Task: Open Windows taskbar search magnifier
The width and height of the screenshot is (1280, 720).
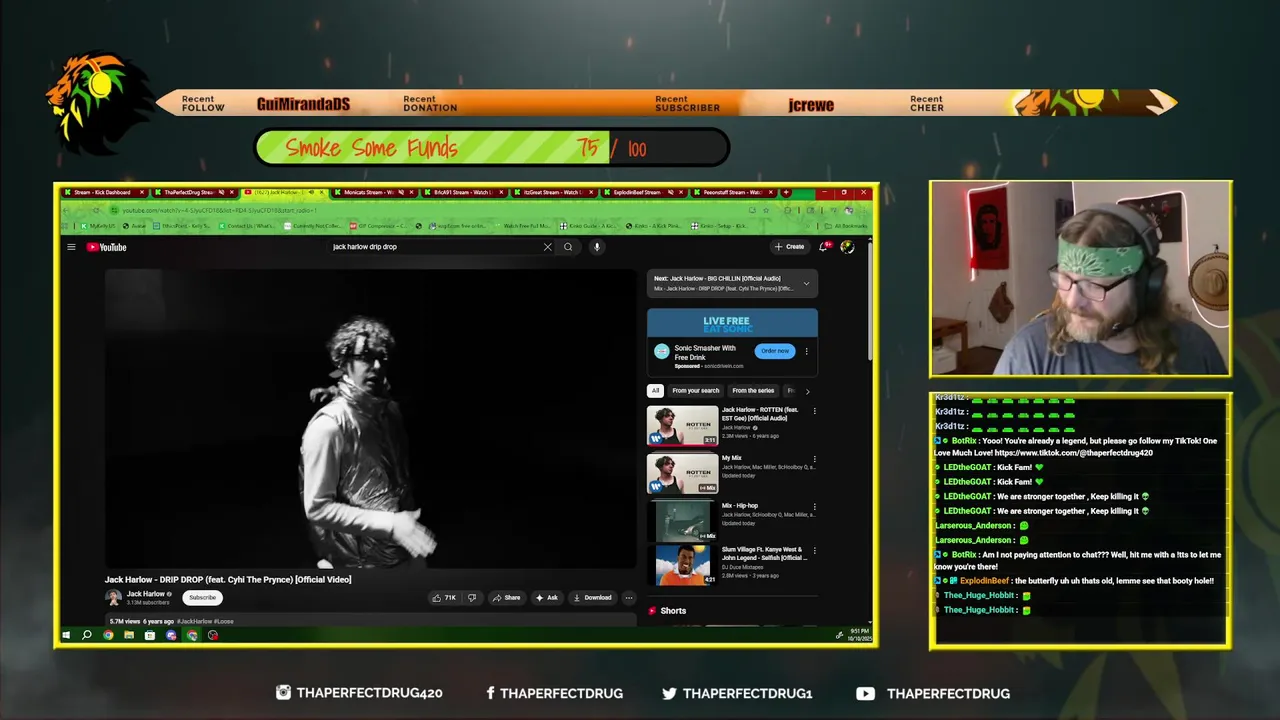Action: coord(87,635)
